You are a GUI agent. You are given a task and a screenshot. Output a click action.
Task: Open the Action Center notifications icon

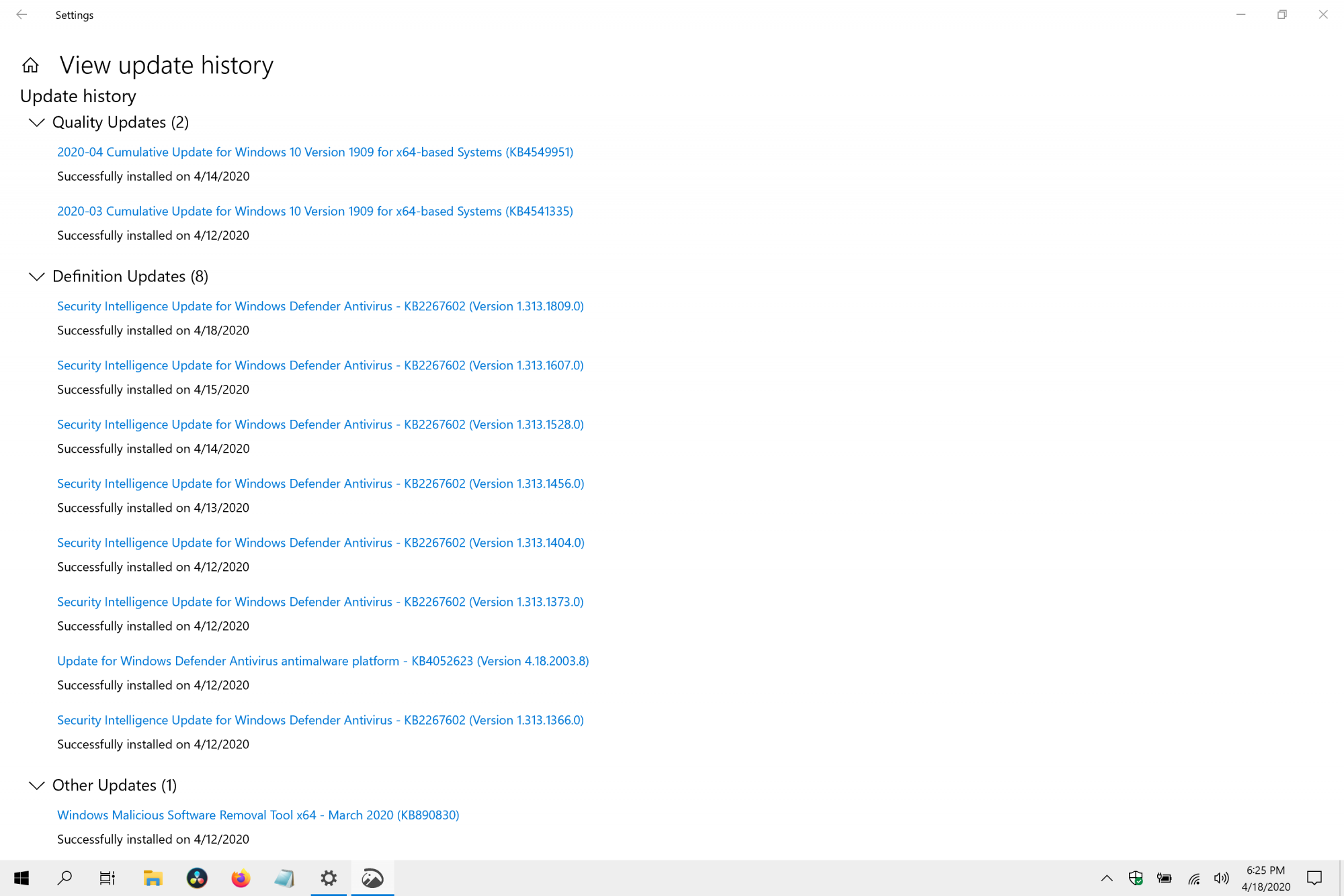pos(1314,878)
